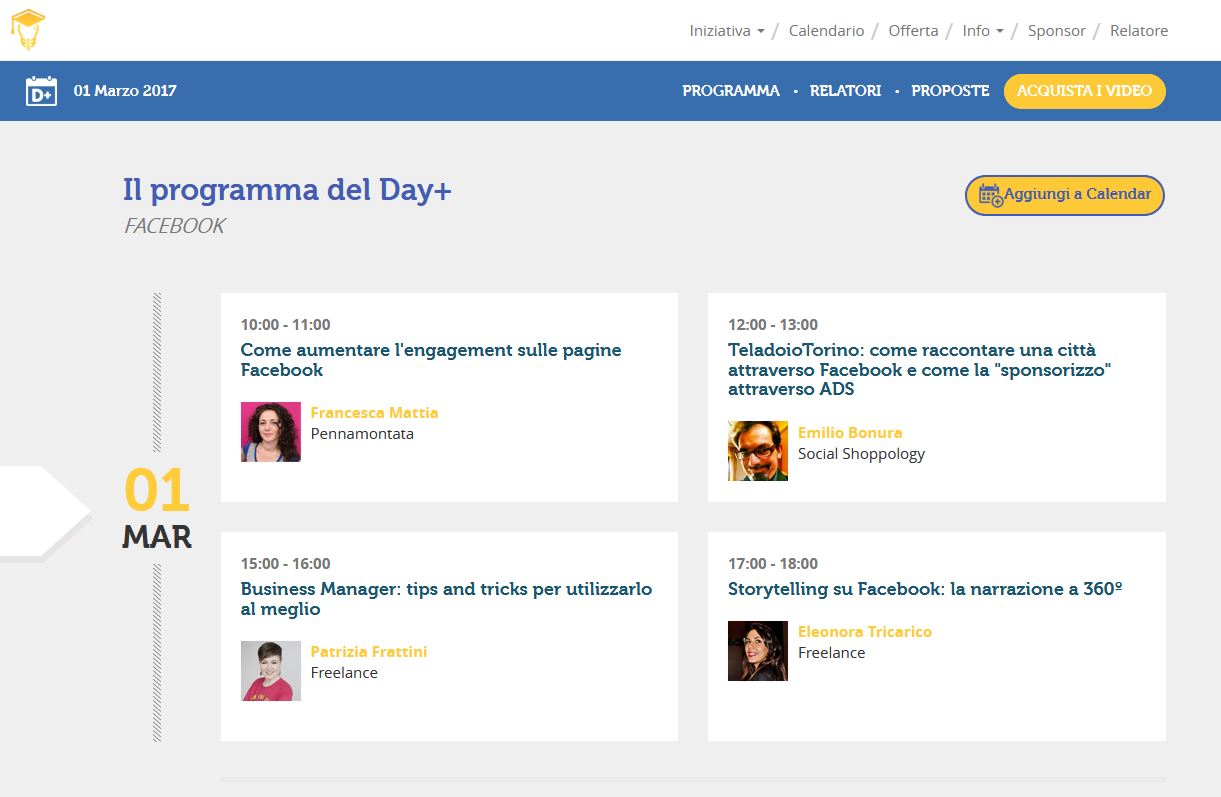The width and height of the screenshot is (1221, 797).
Task: Switch to the PROPOSTE section
Action: tap(950, 91)
